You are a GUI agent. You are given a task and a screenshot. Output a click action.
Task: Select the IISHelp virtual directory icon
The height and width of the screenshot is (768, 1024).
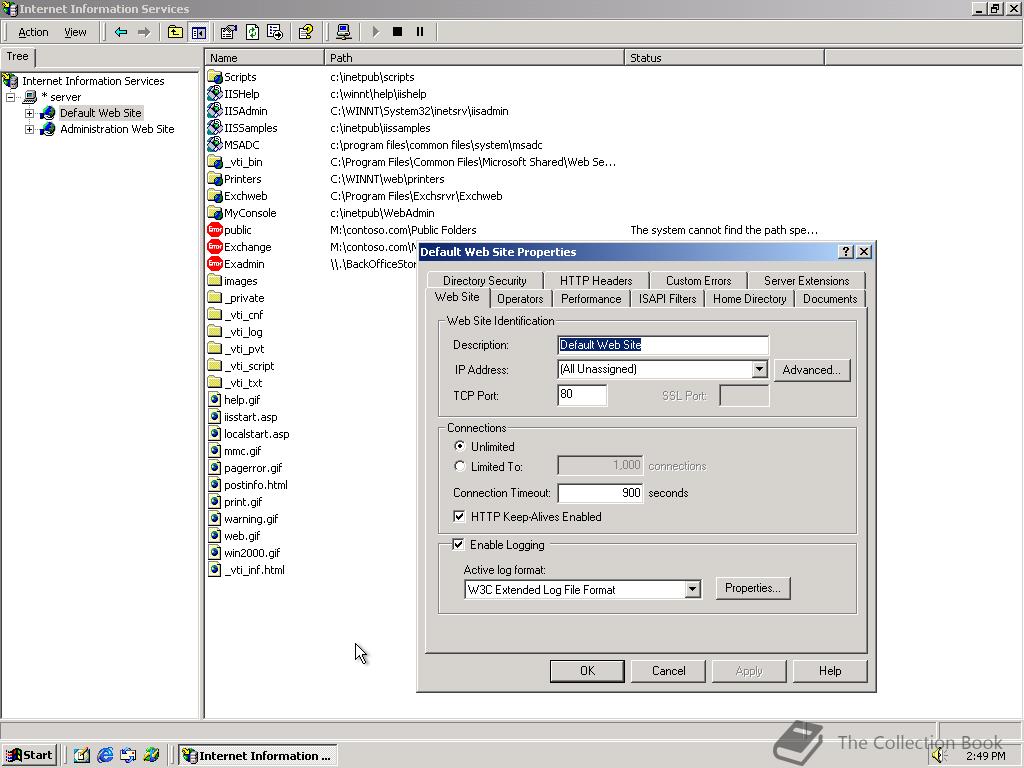tap(215, 94)
